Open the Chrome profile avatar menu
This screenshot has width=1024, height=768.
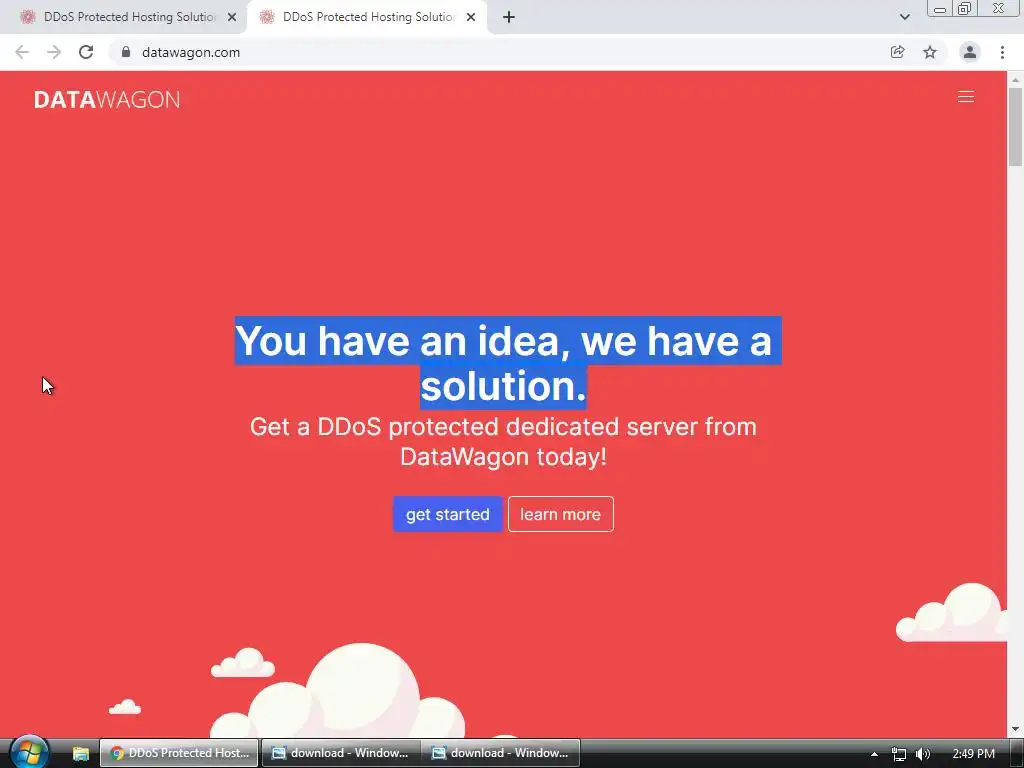click(970, 52)
